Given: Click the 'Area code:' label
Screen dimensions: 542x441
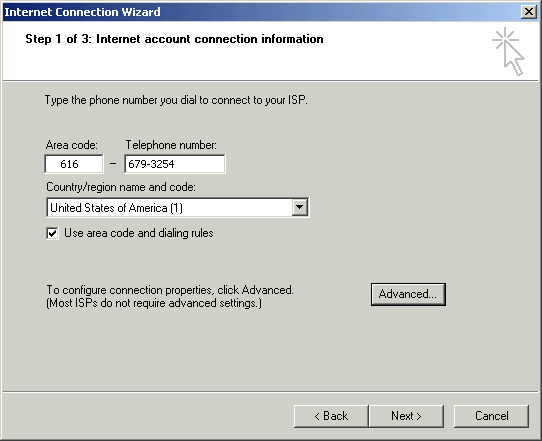Looking at the screenshot, I should coord(72,145).
